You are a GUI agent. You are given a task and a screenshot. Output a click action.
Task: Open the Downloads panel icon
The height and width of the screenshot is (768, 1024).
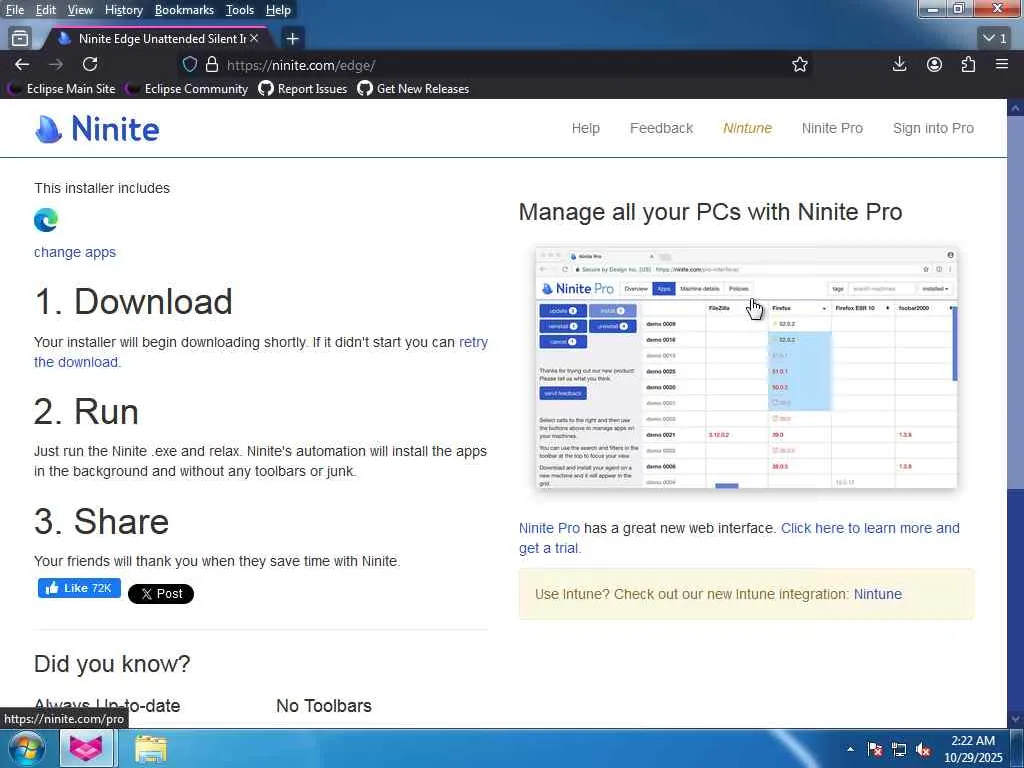click(x=899, y=64)
